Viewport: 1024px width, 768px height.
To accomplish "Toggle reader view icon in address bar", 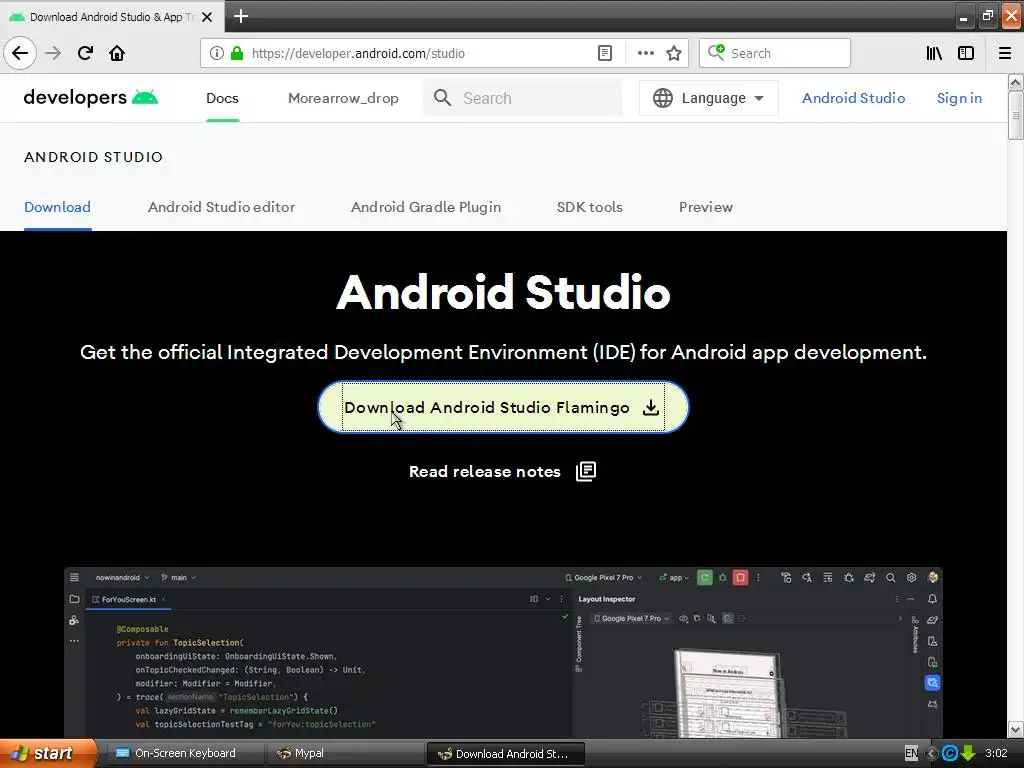I will 605,54.
